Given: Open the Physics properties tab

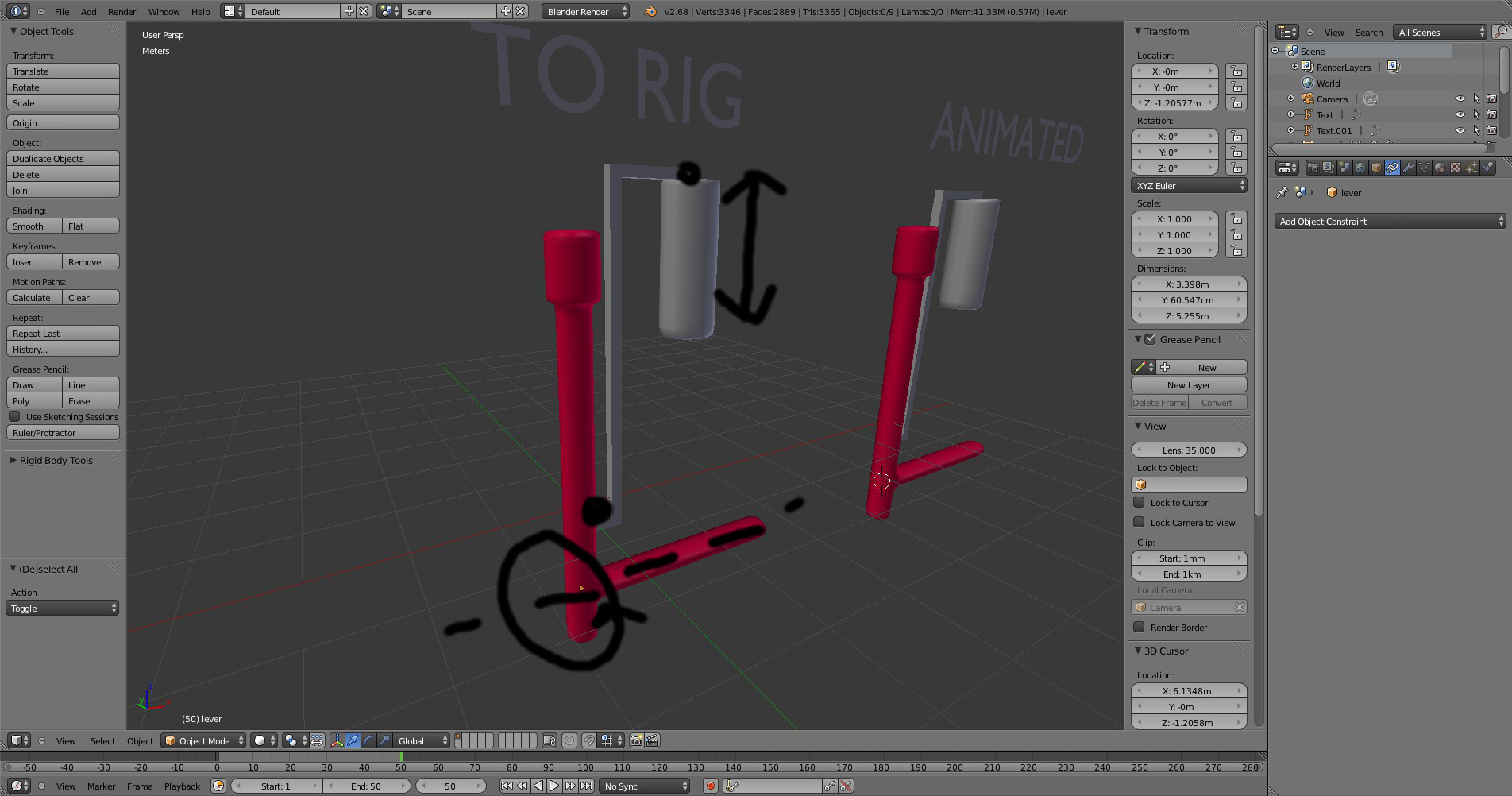Looking at the screenshot, I should (x=1487, y=168).
